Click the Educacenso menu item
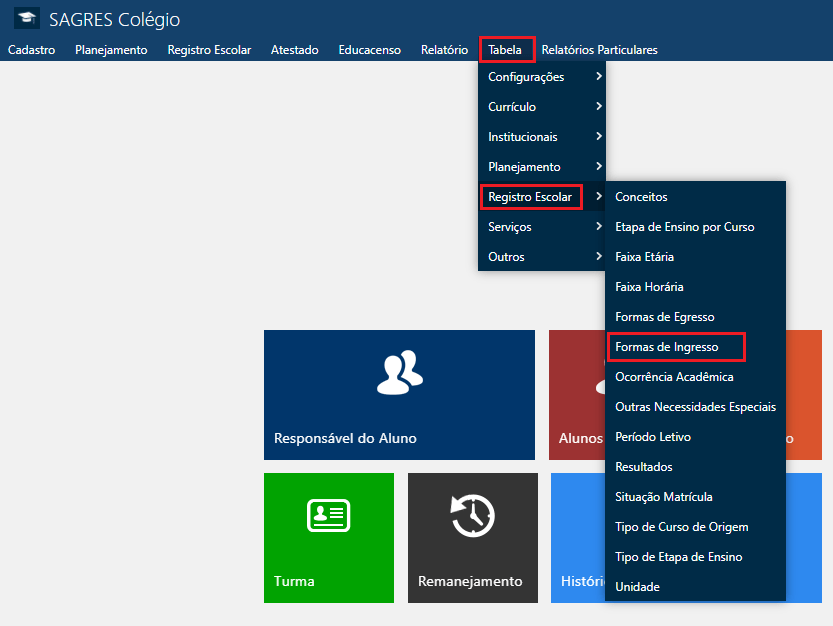Viewport: 833px width, 626px height. tap(369, 50)
